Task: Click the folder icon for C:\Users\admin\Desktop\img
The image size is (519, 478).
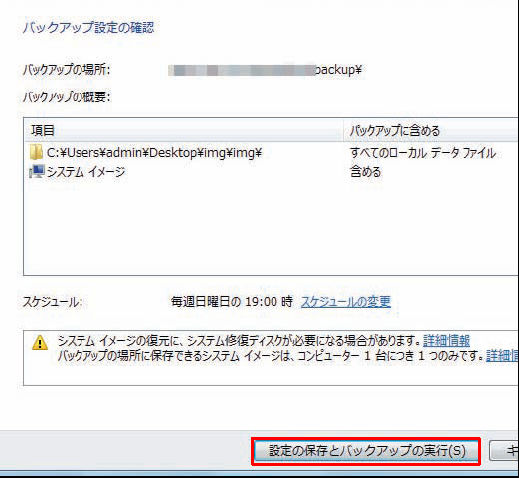Action: click(36, 153)
